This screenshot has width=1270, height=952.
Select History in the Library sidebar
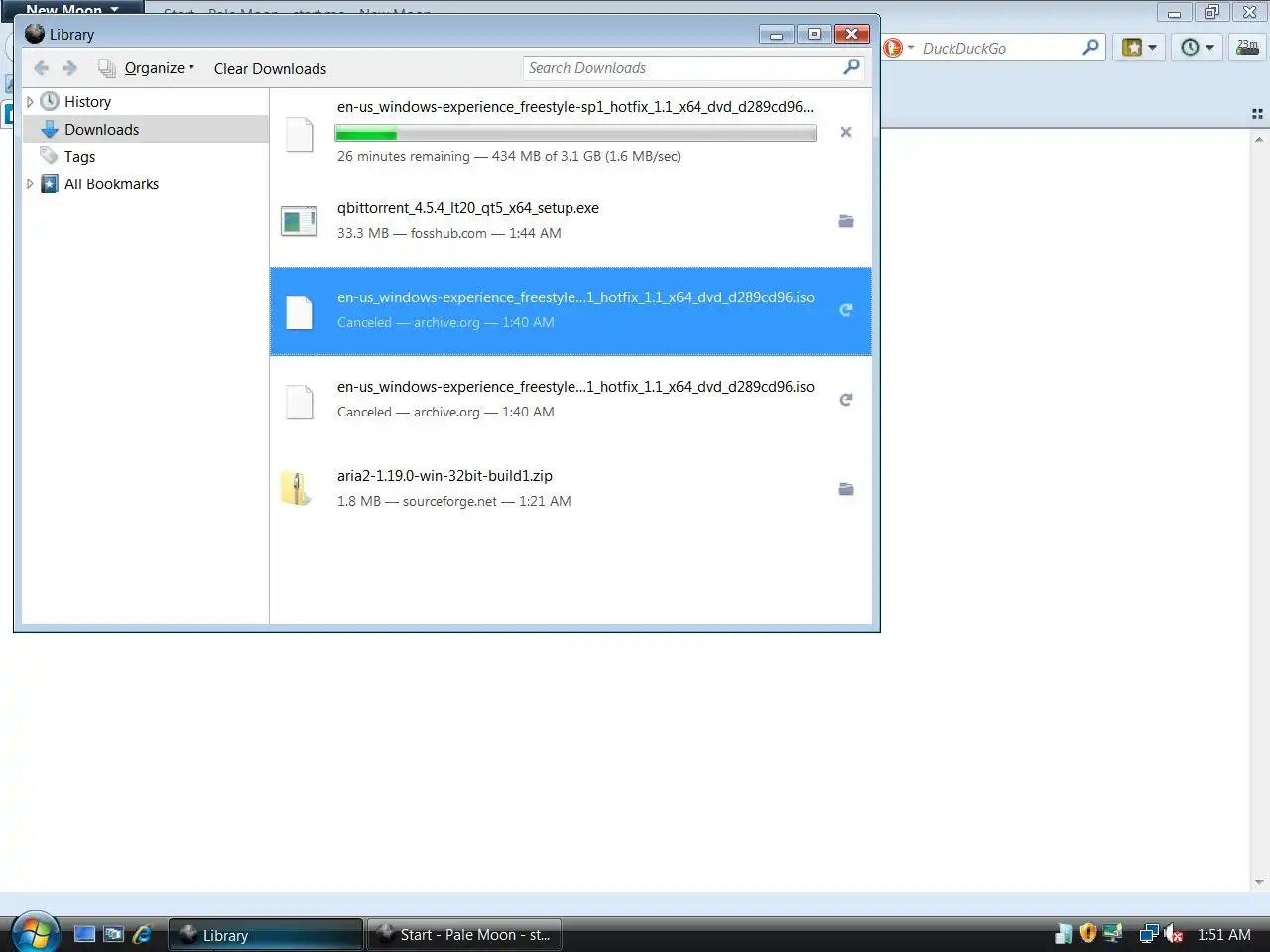coord(87,102)
